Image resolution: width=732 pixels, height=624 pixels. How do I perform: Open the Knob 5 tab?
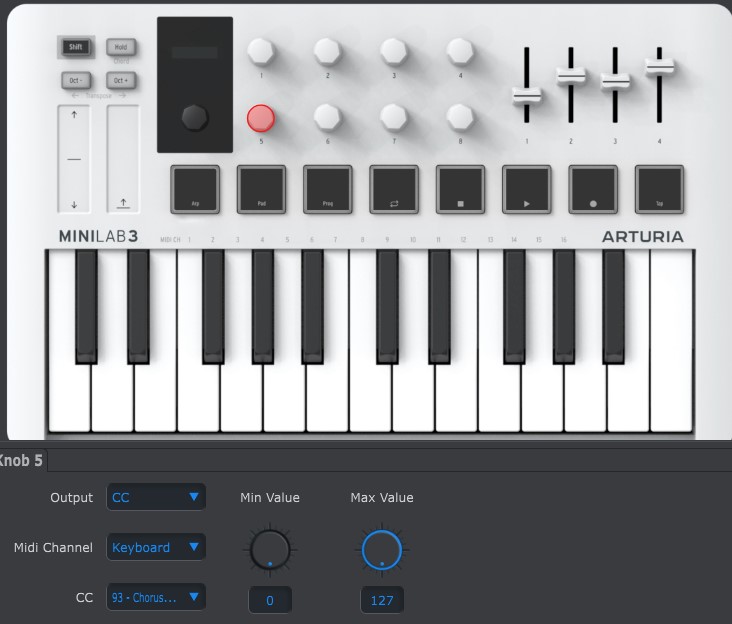pos(21,461)
